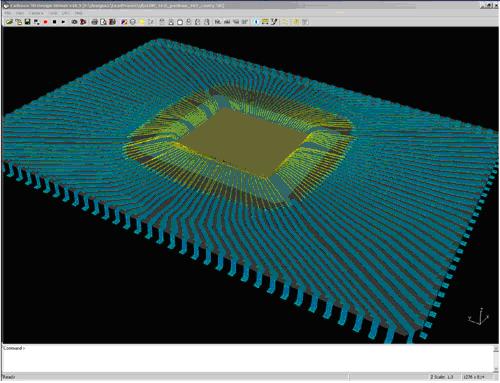Click the yellow circle toolbar icon
This screenshot has height=383, width=500.
[142, 22]
